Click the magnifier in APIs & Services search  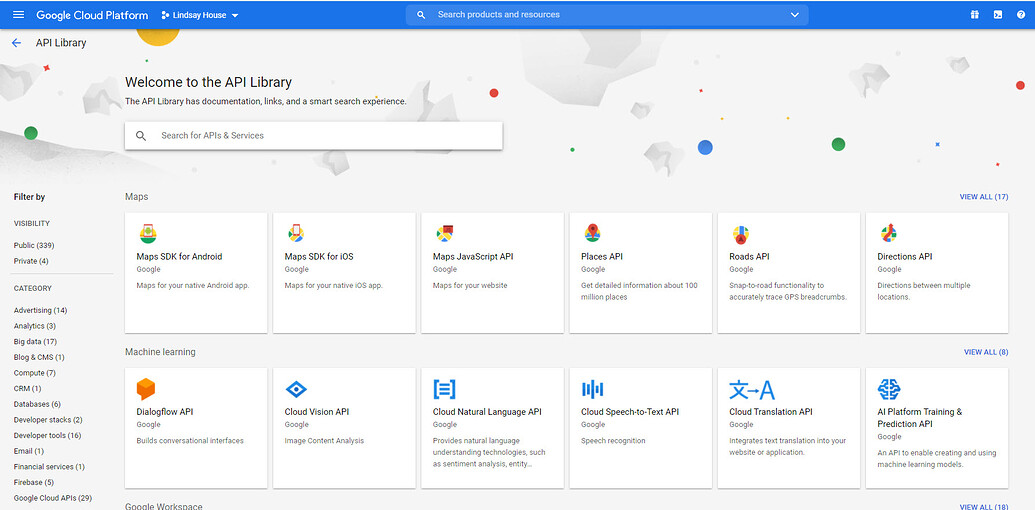(x=141, y=135)
